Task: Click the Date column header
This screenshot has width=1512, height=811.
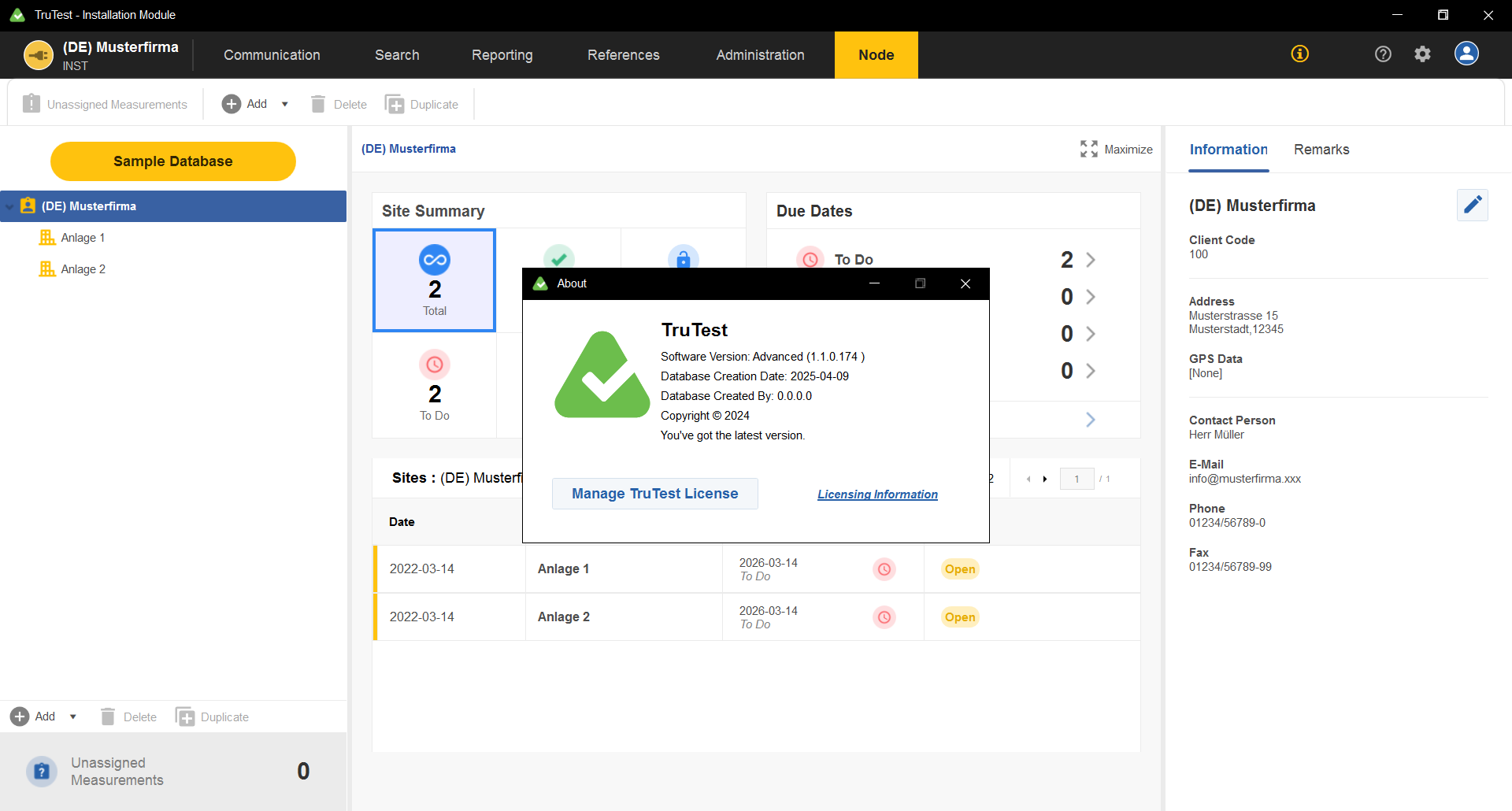Action: click(402, 522)
